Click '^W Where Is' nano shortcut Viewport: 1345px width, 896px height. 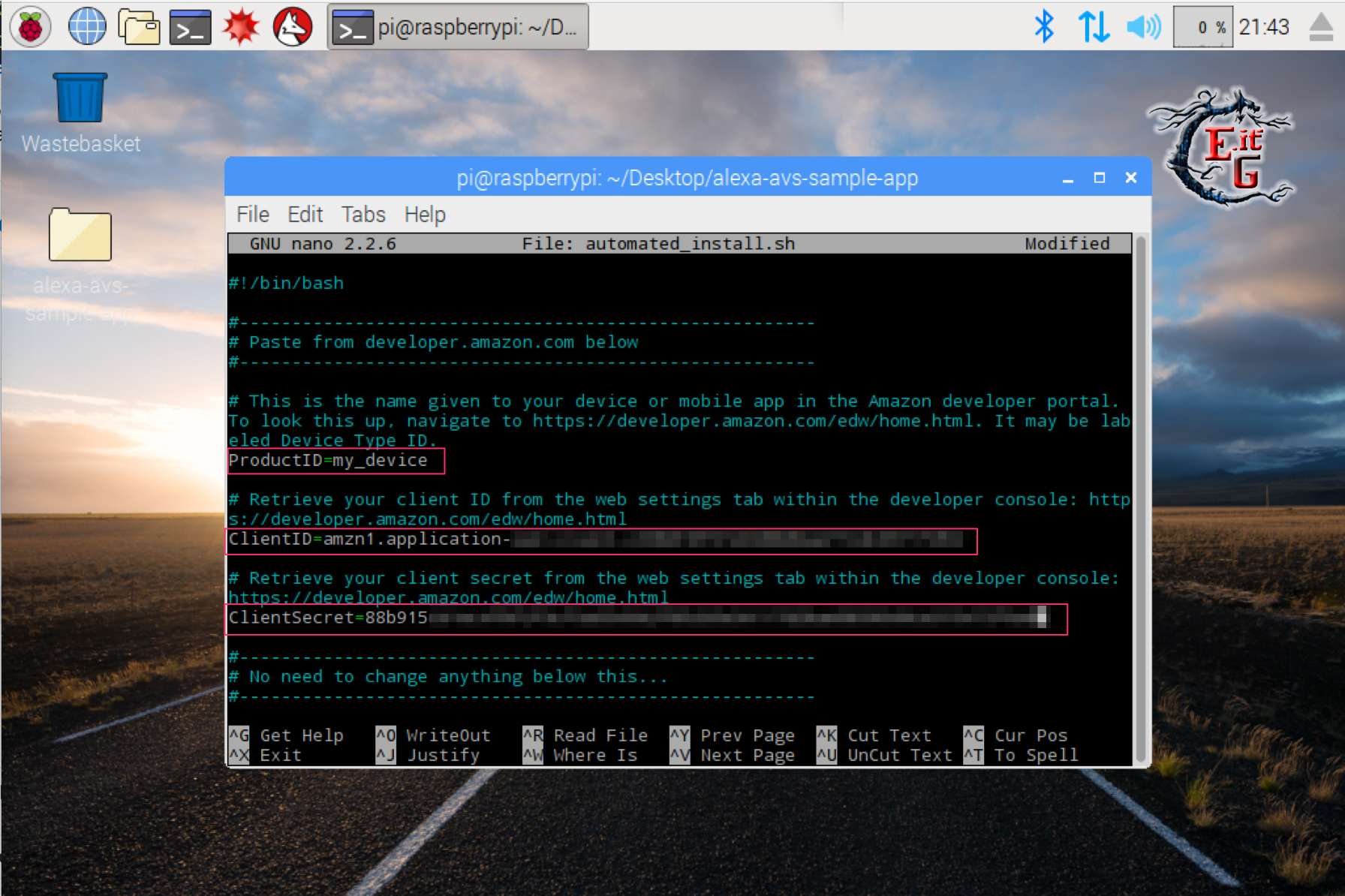pos(580,755)
